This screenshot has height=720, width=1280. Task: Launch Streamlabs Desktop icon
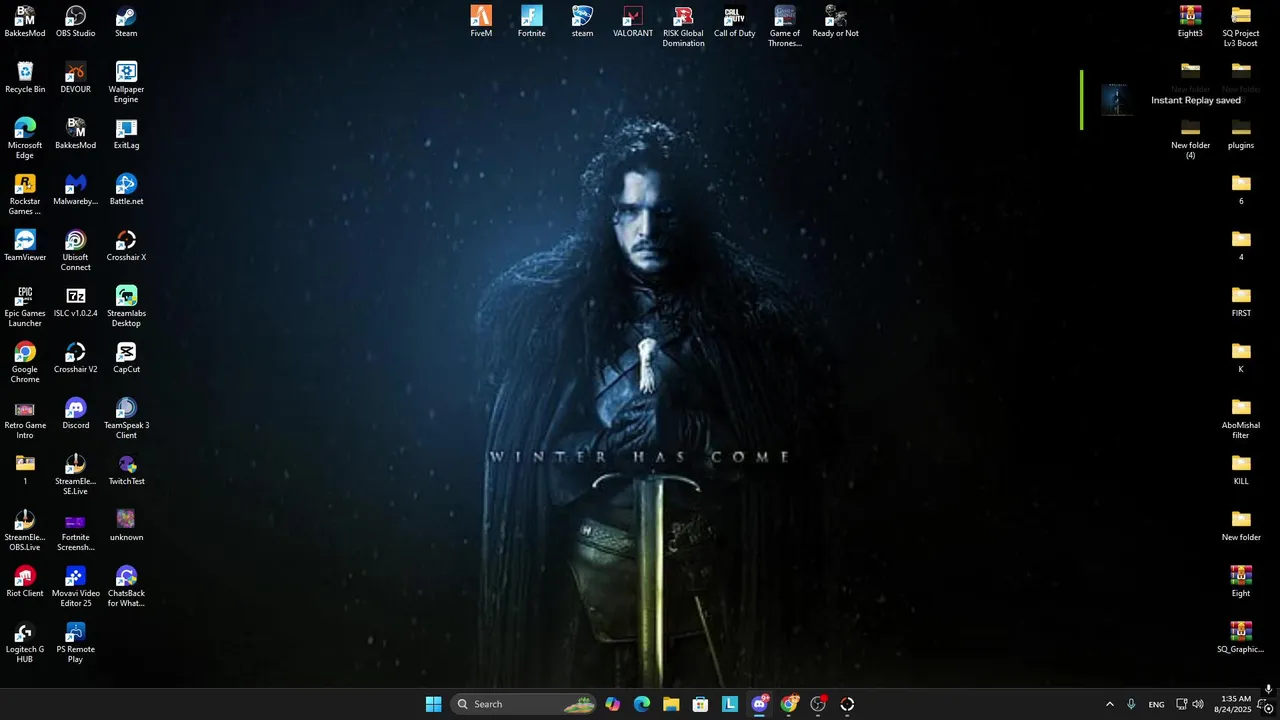[x=126, y=306]
